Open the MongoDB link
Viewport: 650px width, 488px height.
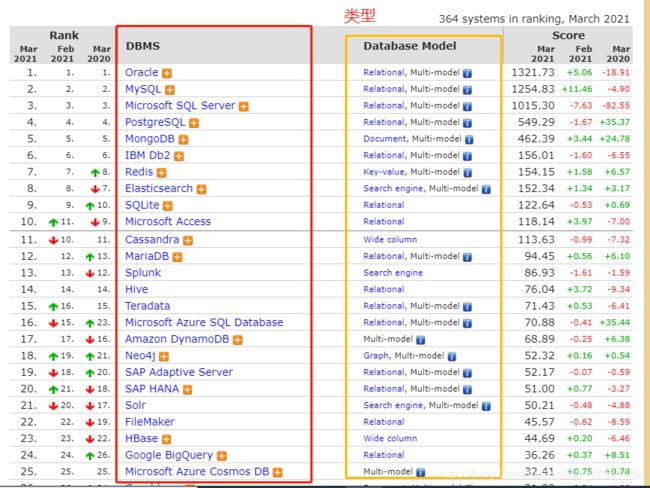(x=150, y=139)
